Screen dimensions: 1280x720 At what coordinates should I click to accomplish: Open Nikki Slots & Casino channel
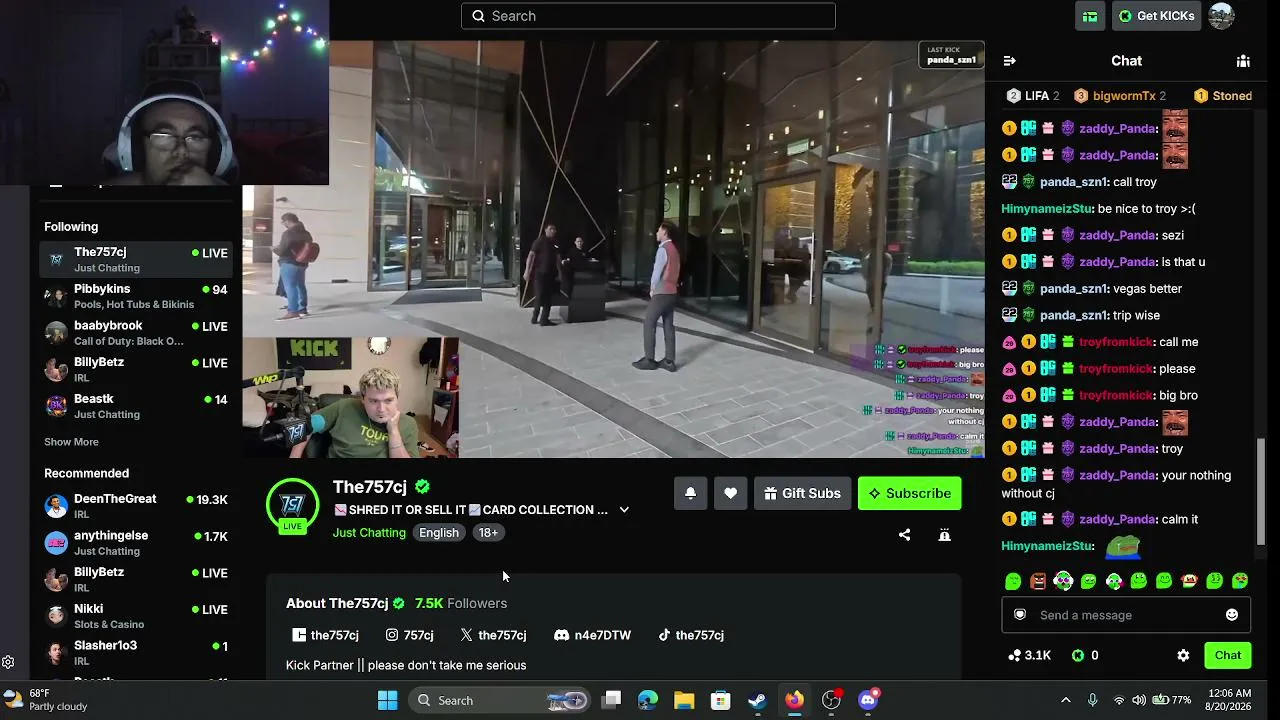[136, 616]
